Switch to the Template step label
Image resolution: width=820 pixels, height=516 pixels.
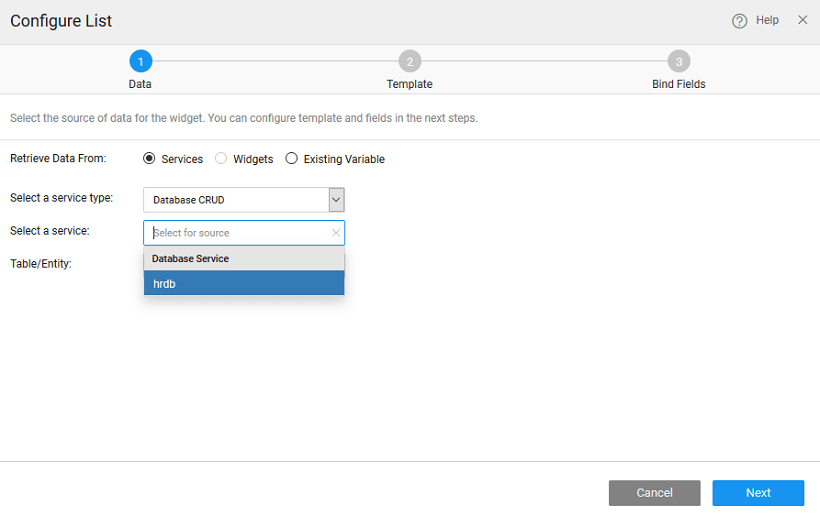[409, 85]
